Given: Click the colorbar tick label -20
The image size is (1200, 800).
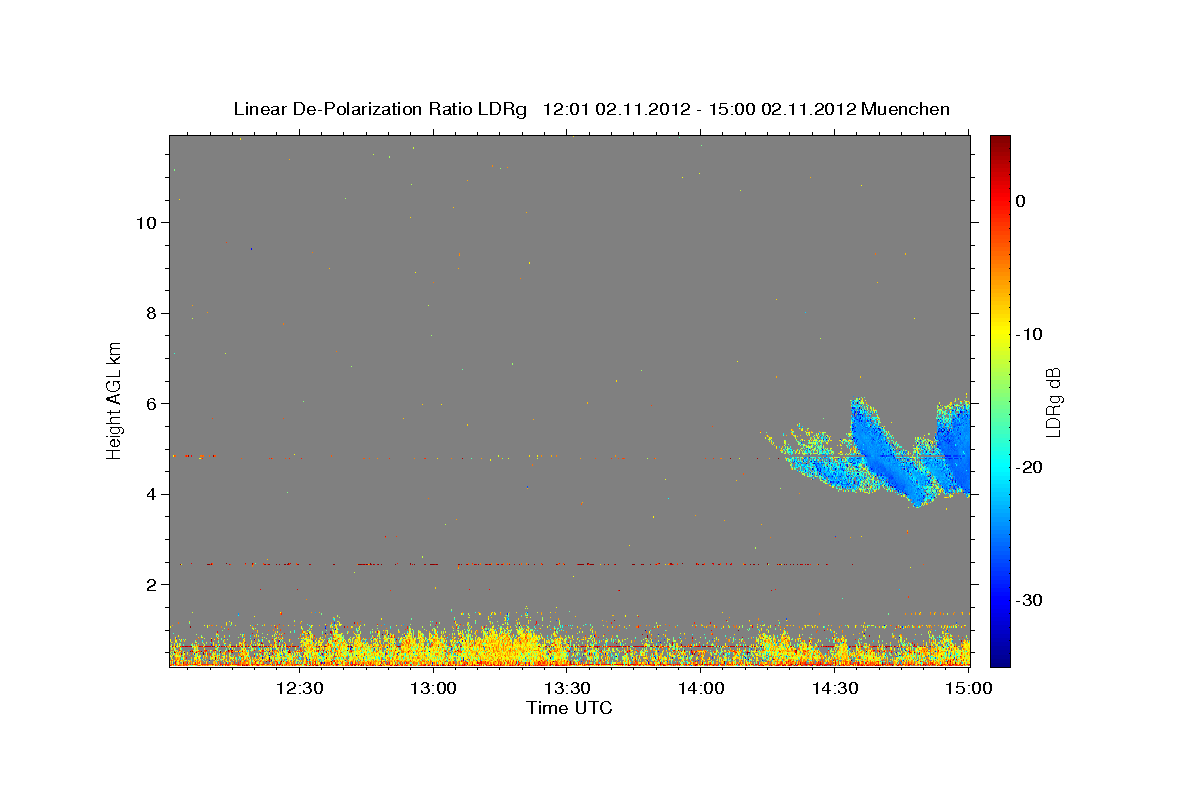Looking at the screenshot, I should tap(1029, 467).
